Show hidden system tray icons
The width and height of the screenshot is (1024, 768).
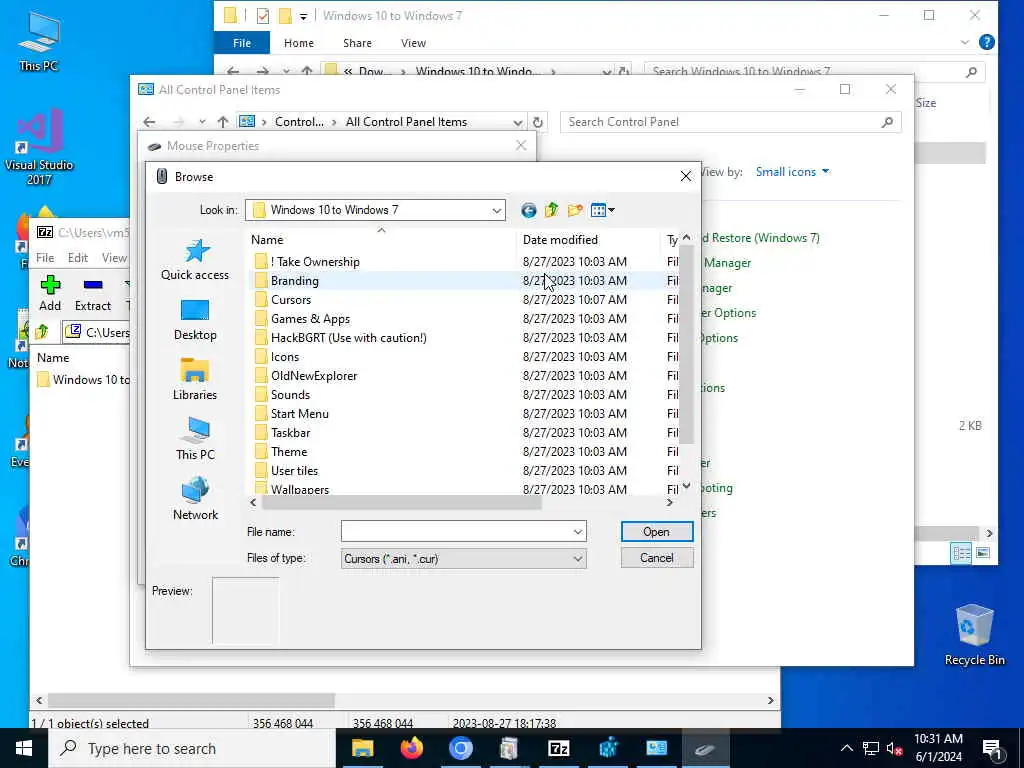pyautogui.click(x=846, y=748)
